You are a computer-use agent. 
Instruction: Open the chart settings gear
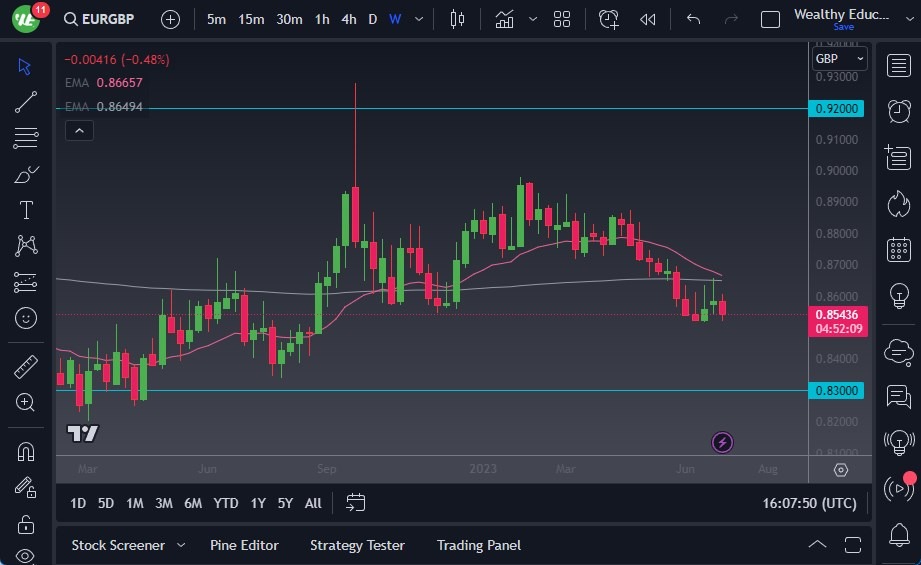841,470
